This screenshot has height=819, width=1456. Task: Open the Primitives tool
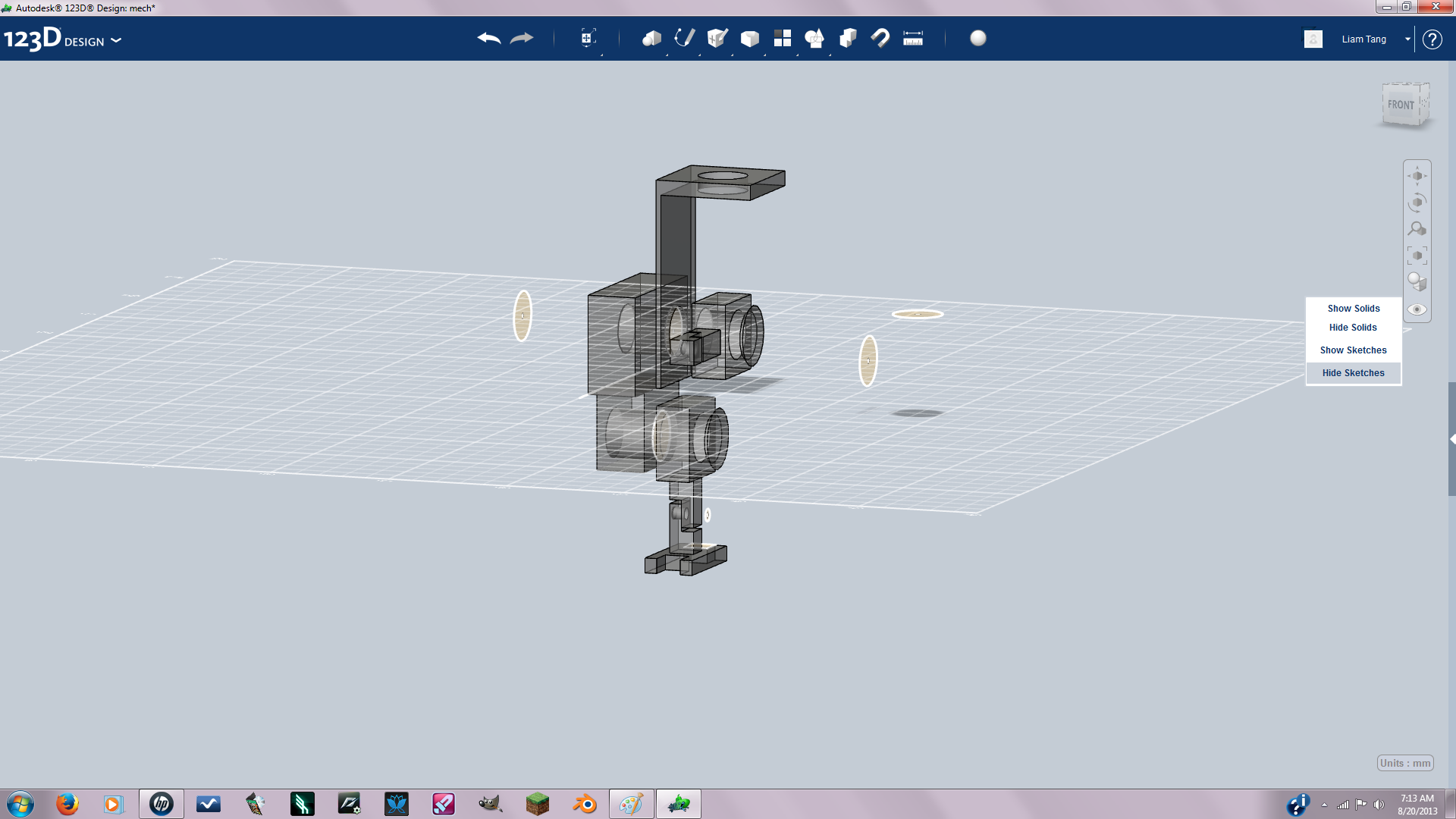pos(651,38)
